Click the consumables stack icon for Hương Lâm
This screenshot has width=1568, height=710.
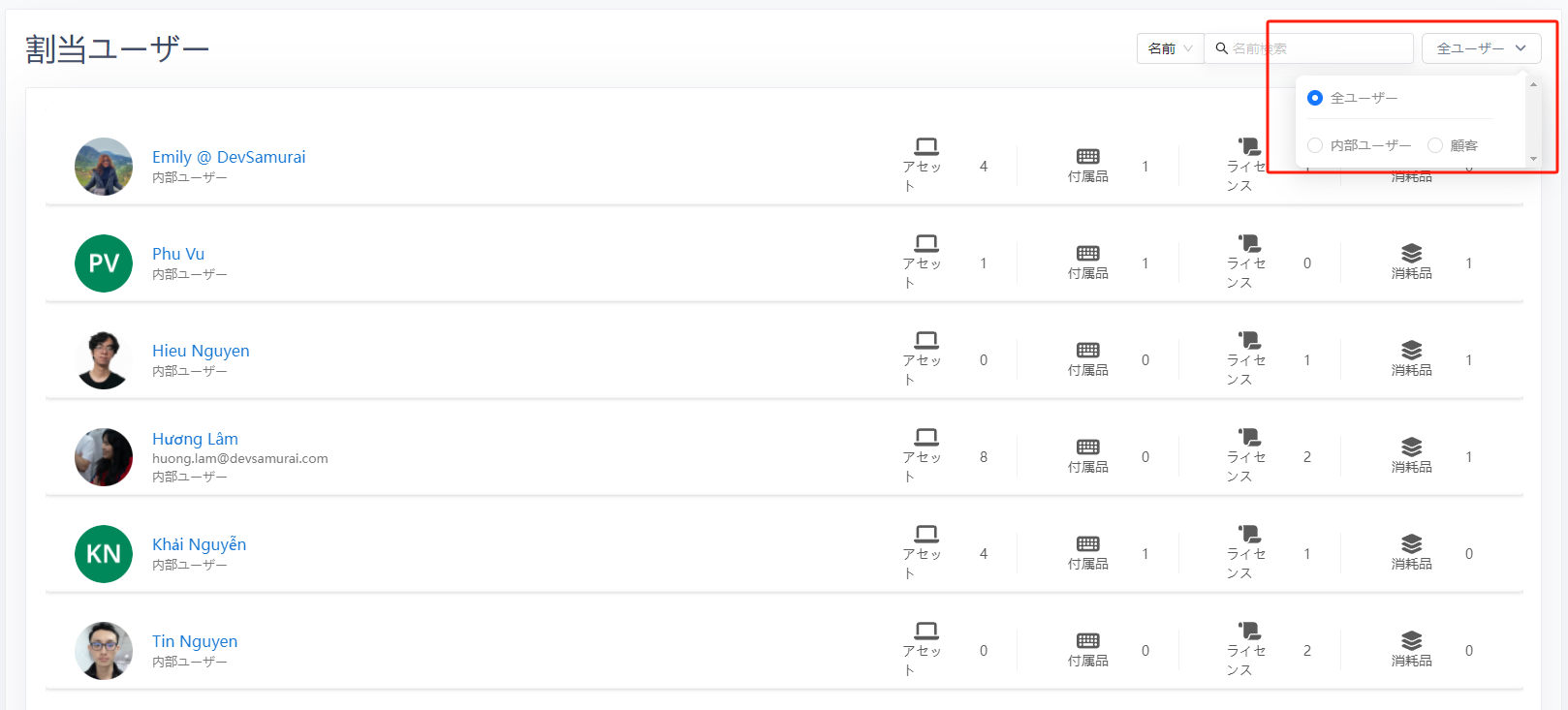(x=1411, y=447)
